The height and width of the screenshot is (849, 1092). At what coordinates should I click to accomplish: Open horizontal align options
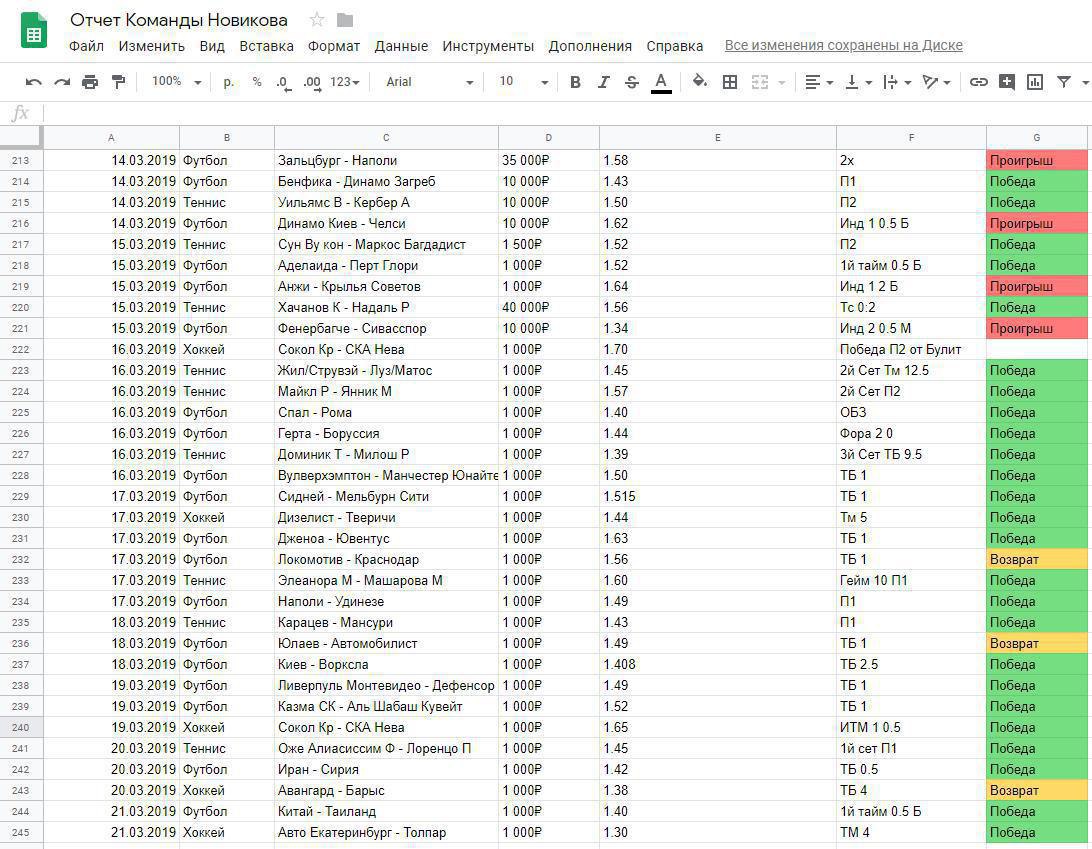(812, 82)
